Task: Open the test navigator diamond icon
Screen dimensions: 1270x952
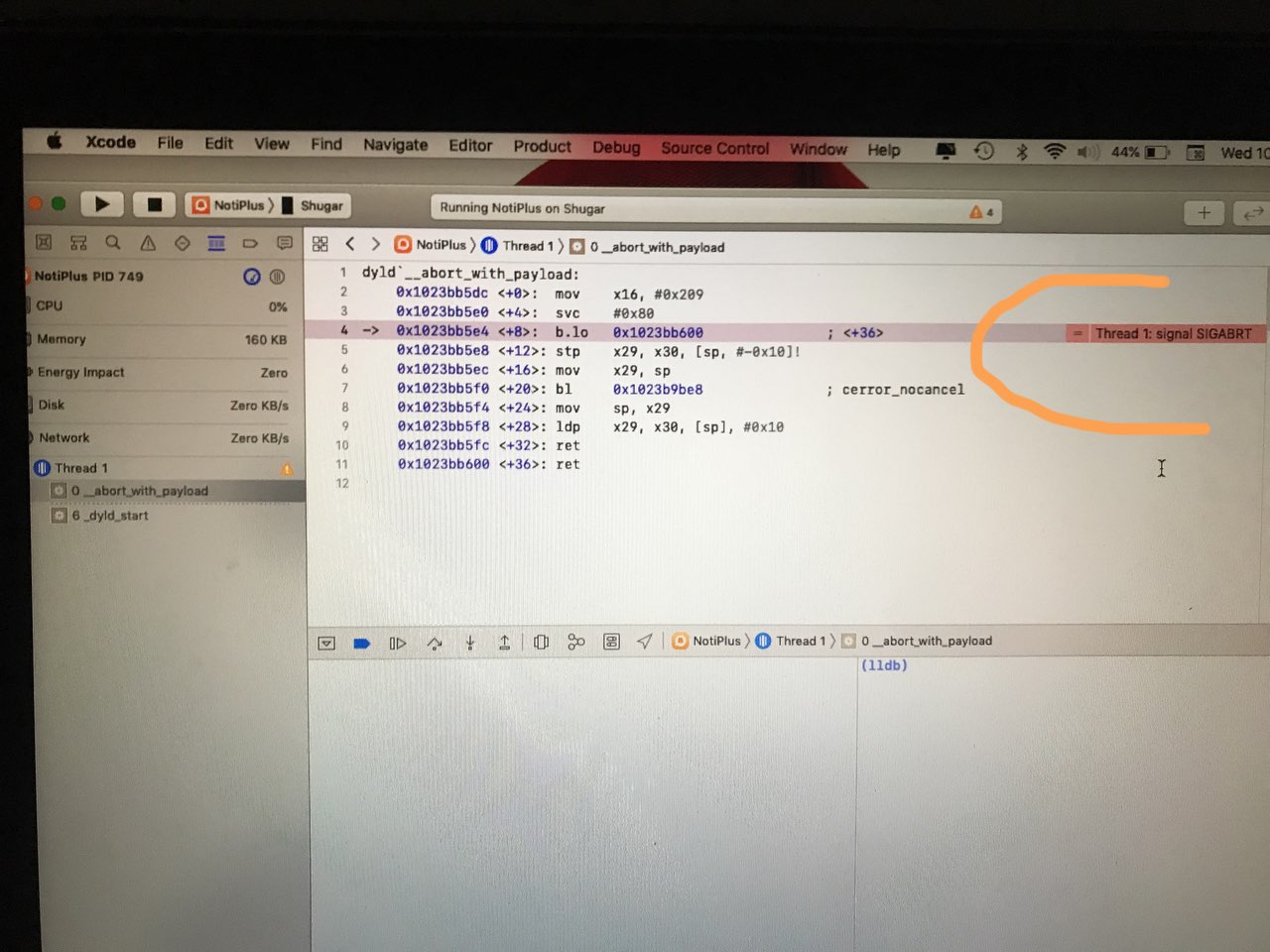Action: point(183,242)
